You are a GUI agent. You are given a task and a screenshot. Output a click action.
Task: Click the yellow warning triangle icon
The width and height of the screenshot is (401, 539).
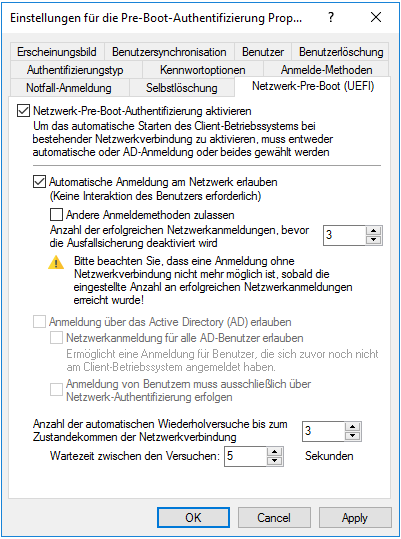pyautogui.click(x=56, y=263)
